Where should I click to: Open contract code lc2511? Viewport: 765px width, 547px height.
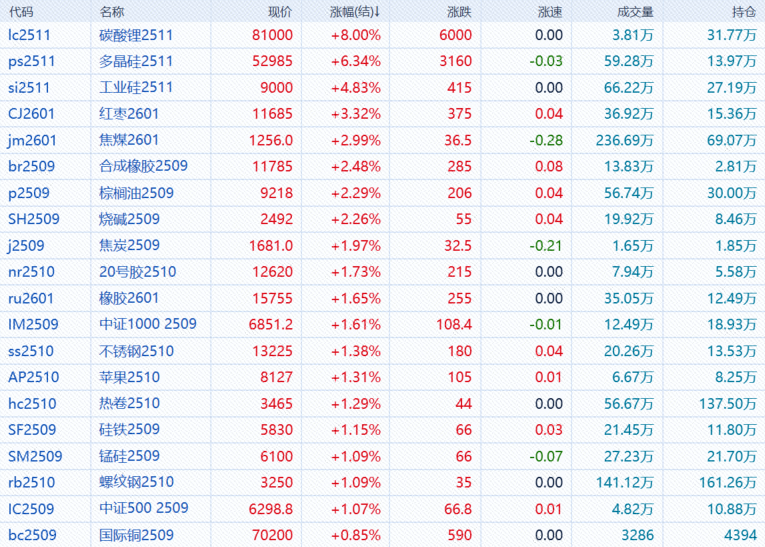coord(28,35)
